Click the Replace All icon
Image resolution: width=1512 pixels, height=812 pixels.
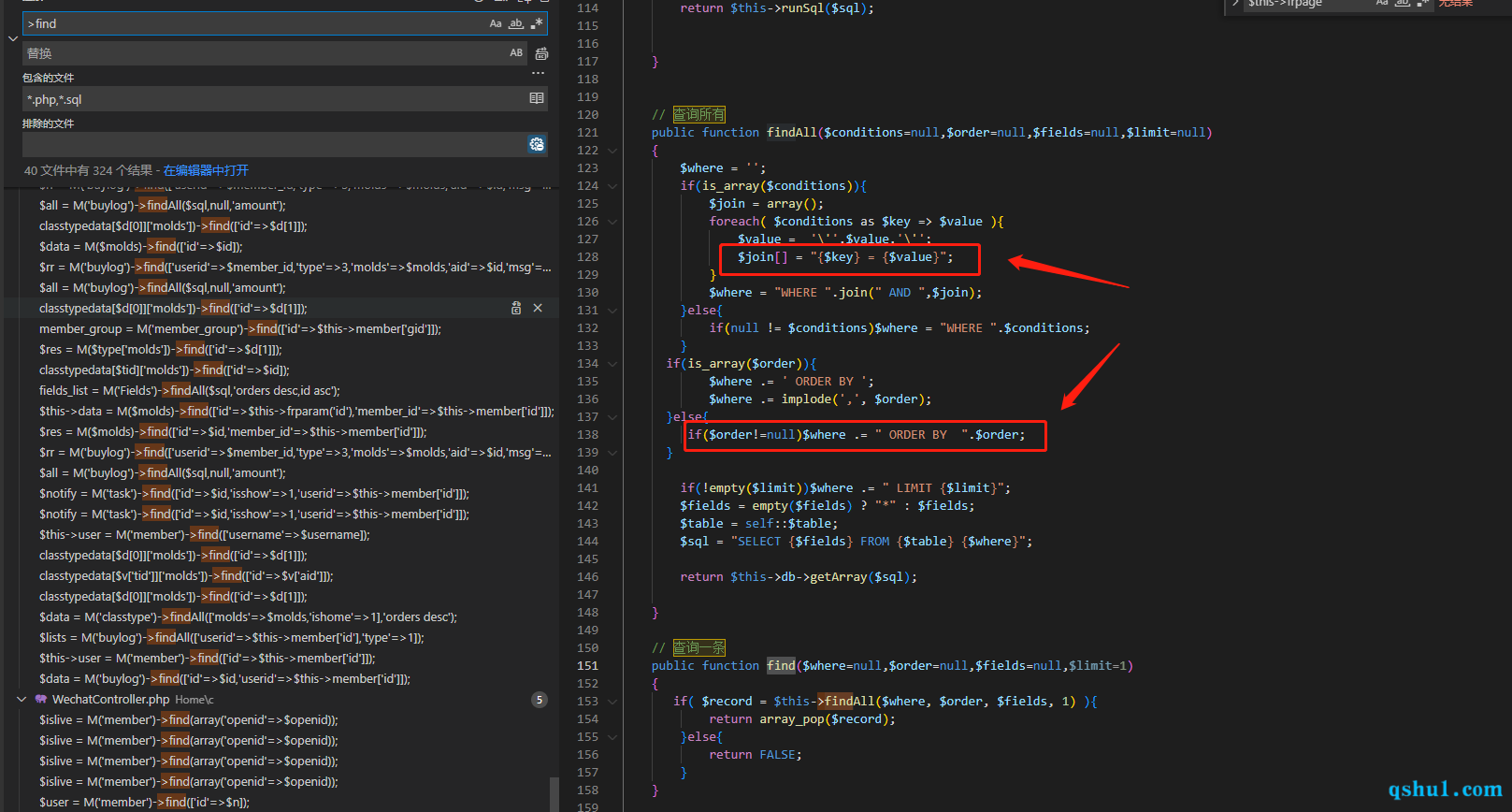(x=541, y=53)
